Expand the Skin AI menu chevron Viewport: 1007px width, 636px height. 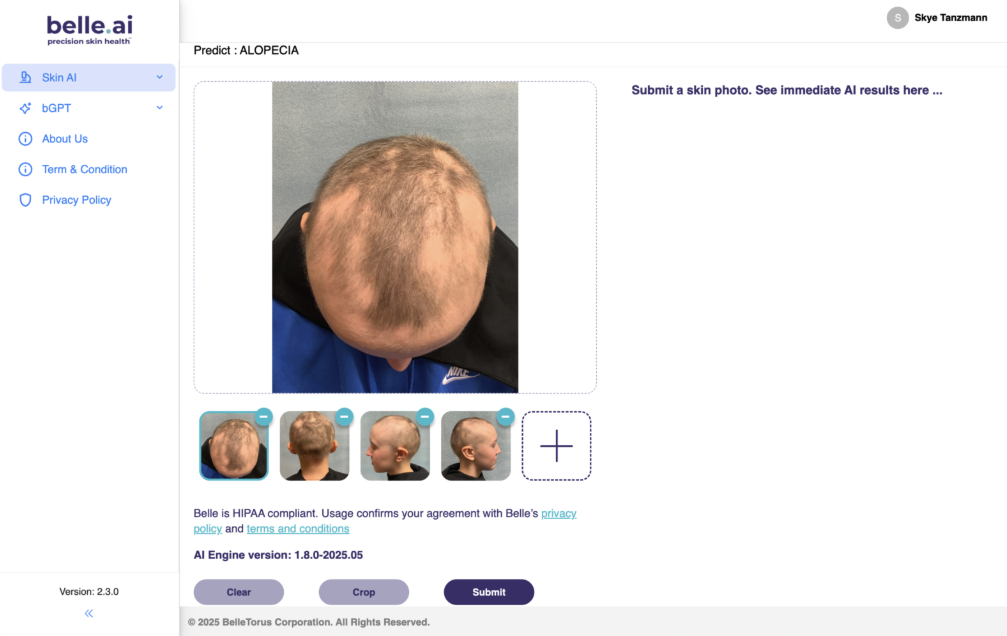(159, 77)
